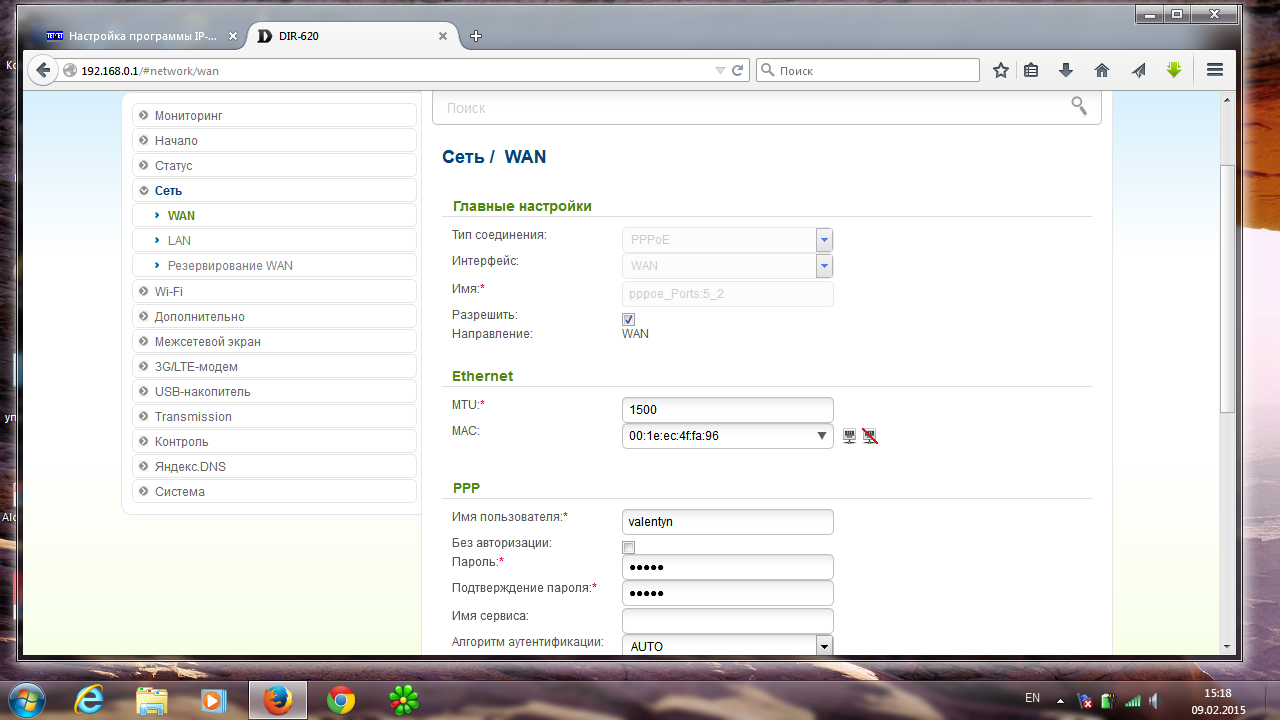Click the battery power tray icon
1280x720 pixels.
tap(1108, 700)
